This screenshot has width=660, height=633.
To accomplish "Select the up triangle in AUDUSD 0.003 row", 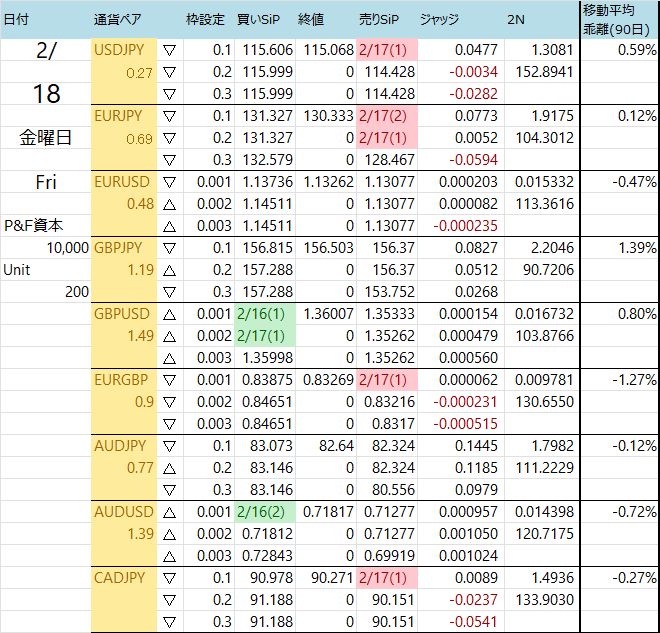I will click(169, 556).
